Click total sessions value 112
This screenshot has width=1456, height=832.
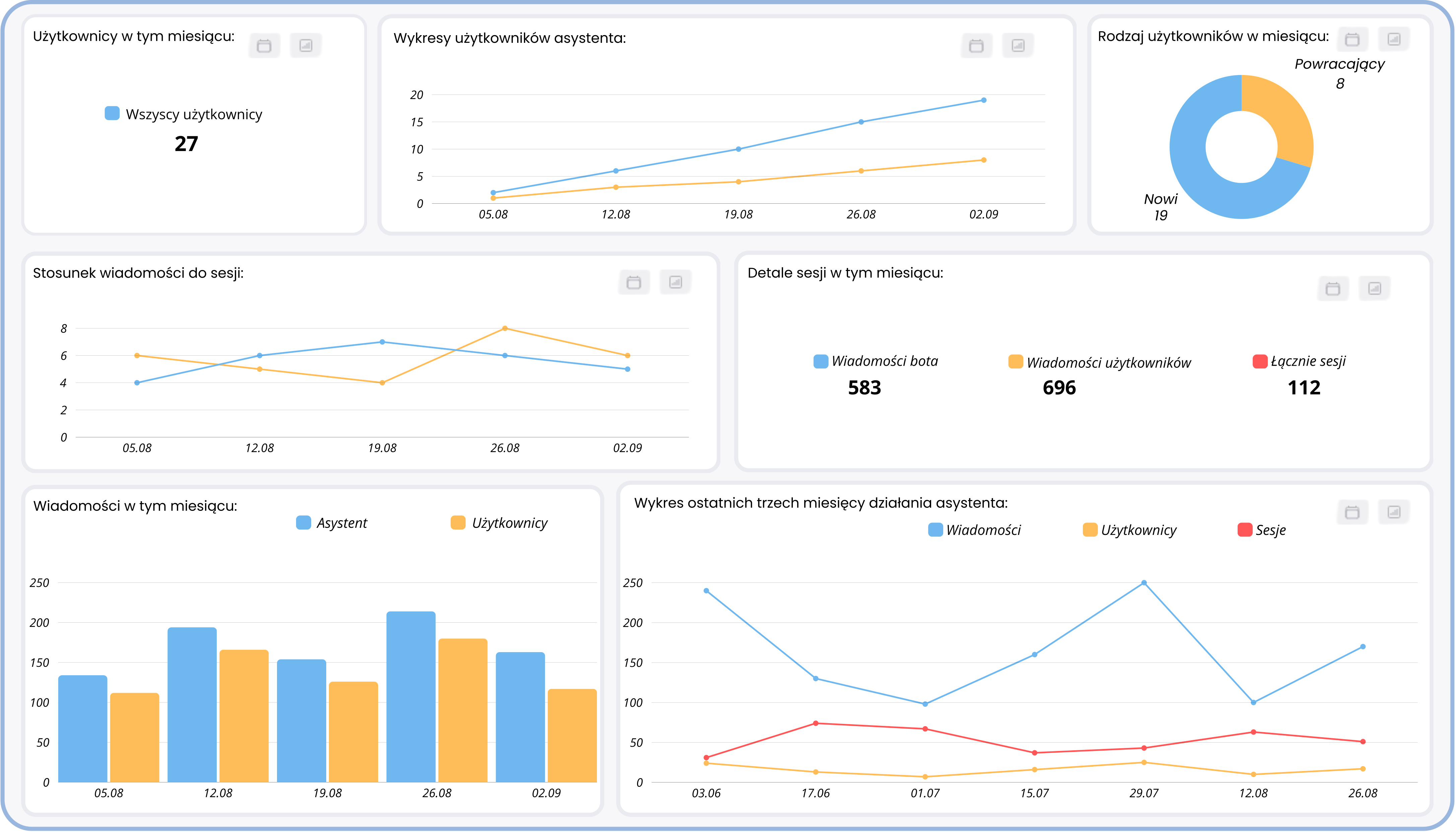pos(1304,388)
